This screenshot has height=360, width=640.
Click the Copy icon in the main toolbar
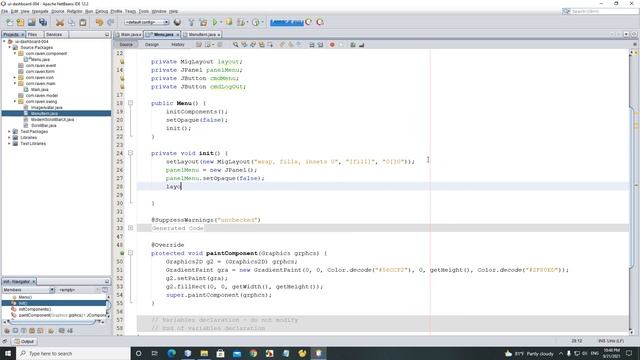[71, 22]
